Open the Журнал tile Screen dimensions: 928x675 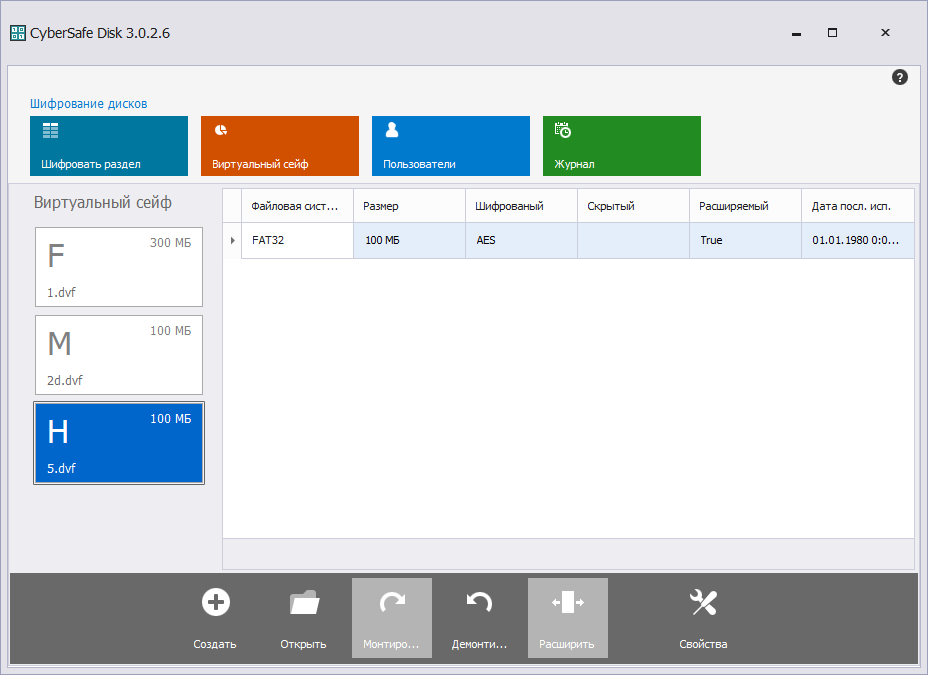622,146
